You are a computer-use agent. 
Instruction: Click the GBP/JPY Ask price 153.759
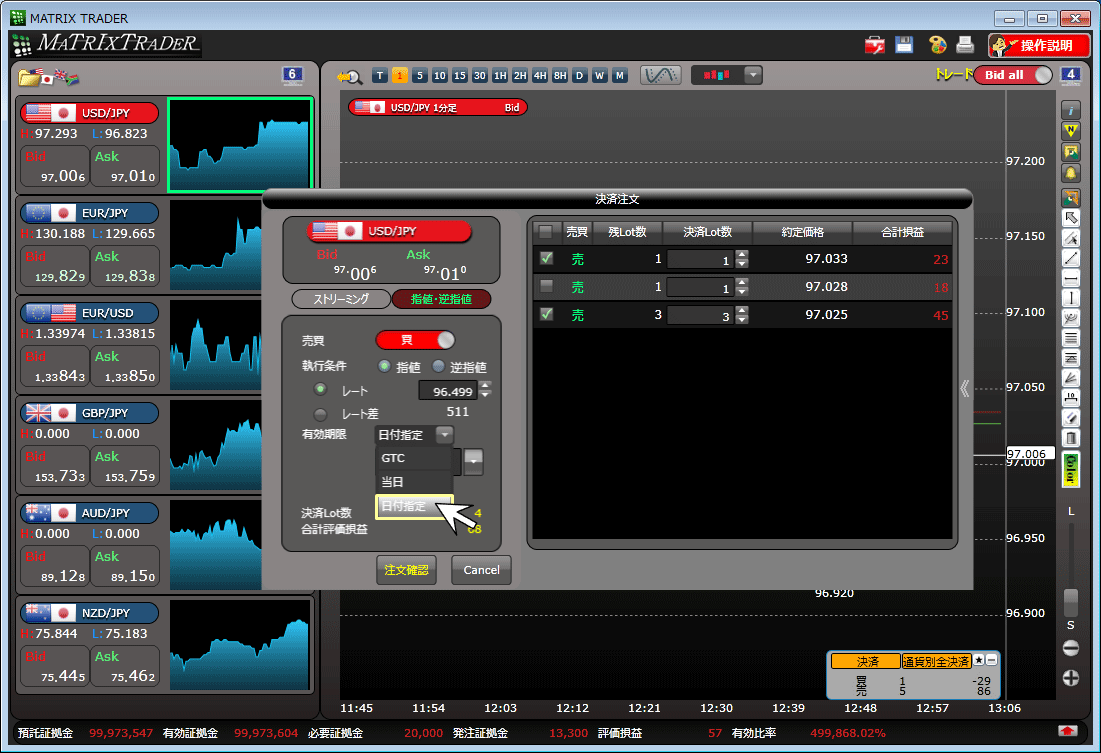point(126,467)
